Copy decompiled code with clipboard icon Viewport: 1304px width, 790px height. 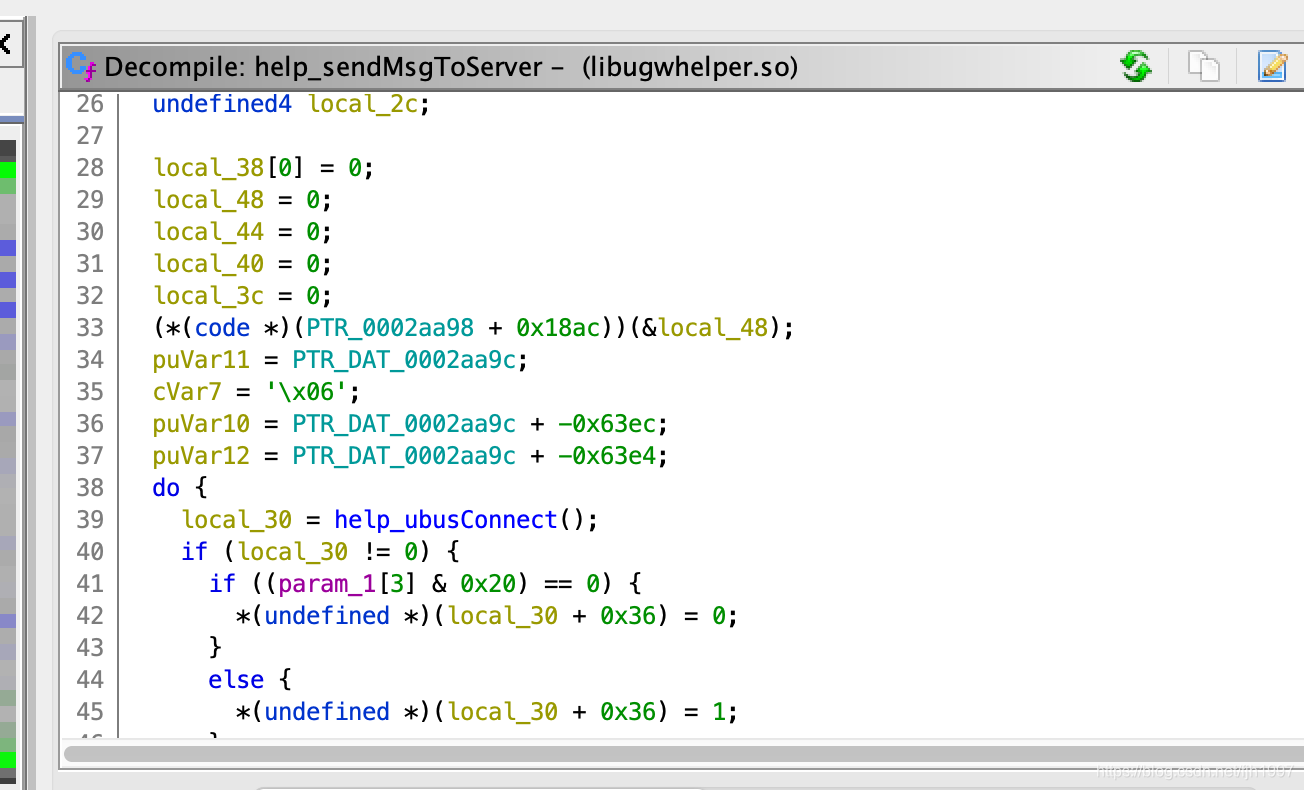(x=1204, y=67)
